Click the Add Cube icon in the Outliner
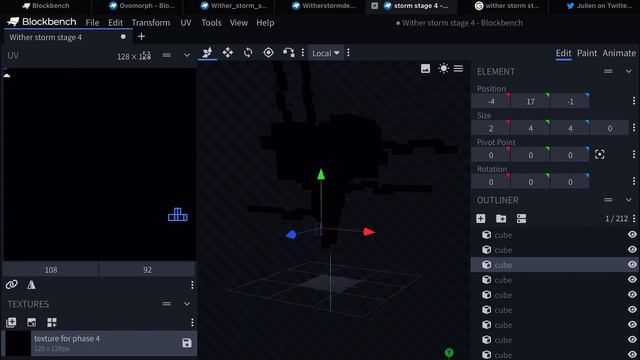640x360 pixels. [481, 219]
